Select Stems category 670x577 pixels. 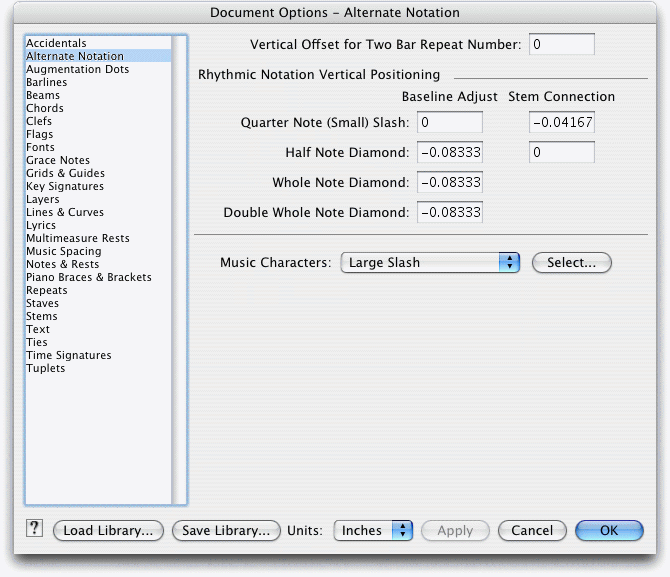98,316
